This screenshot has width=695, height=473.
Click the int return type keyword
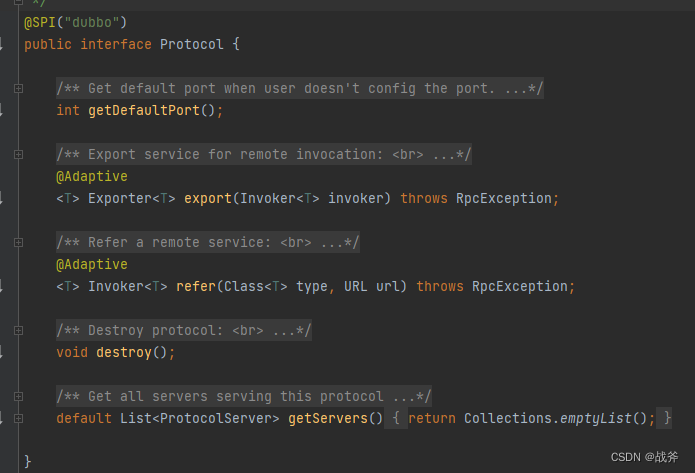(x=68, y=110)
